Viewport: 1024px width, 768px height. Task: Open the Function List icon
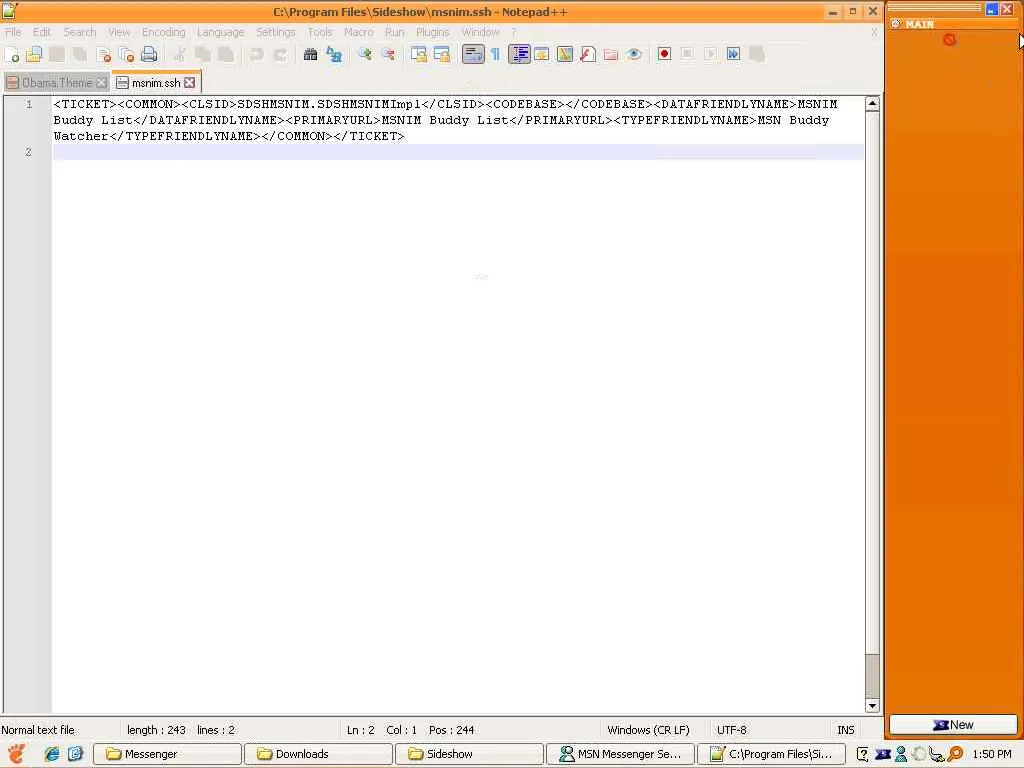[x=587, y=54]
